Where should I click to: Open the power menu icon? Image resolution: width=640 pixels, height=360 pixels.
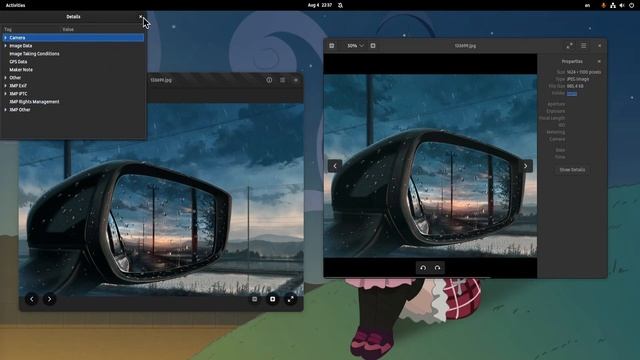point(631,5)
